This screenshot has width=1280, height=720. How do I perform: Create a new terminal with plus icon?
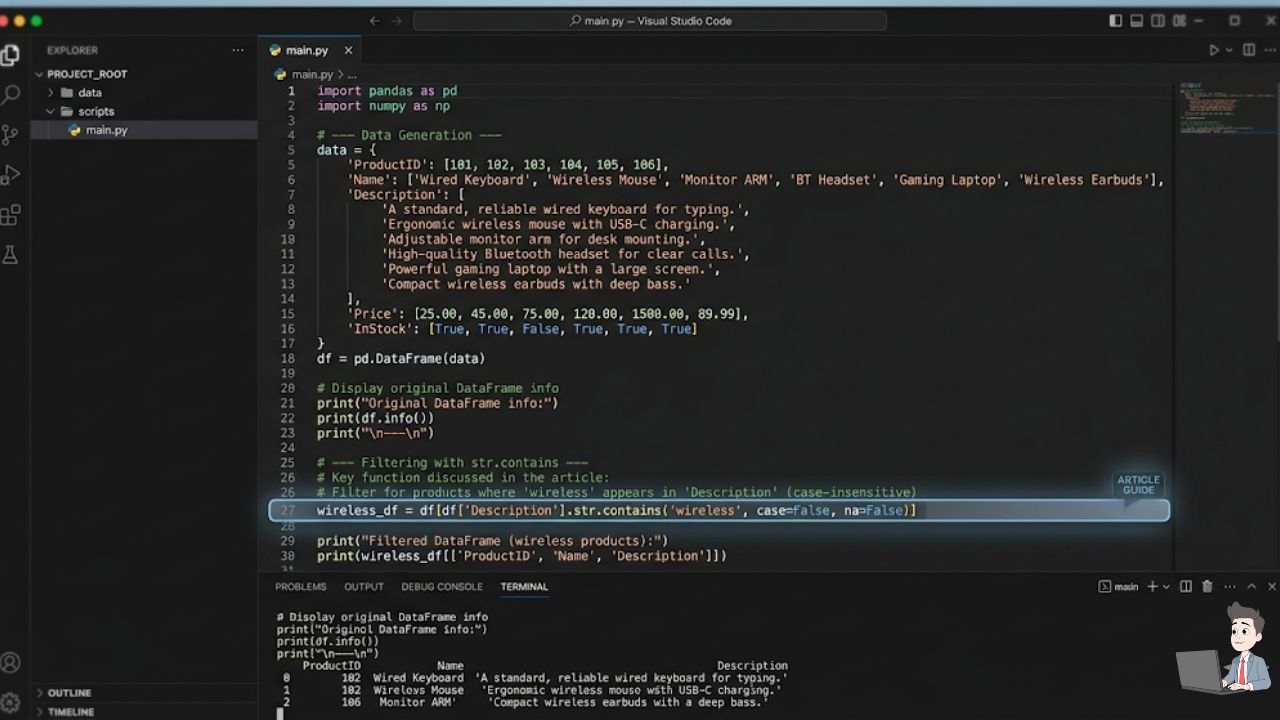pyautogui.click(x=1152, y=586)
